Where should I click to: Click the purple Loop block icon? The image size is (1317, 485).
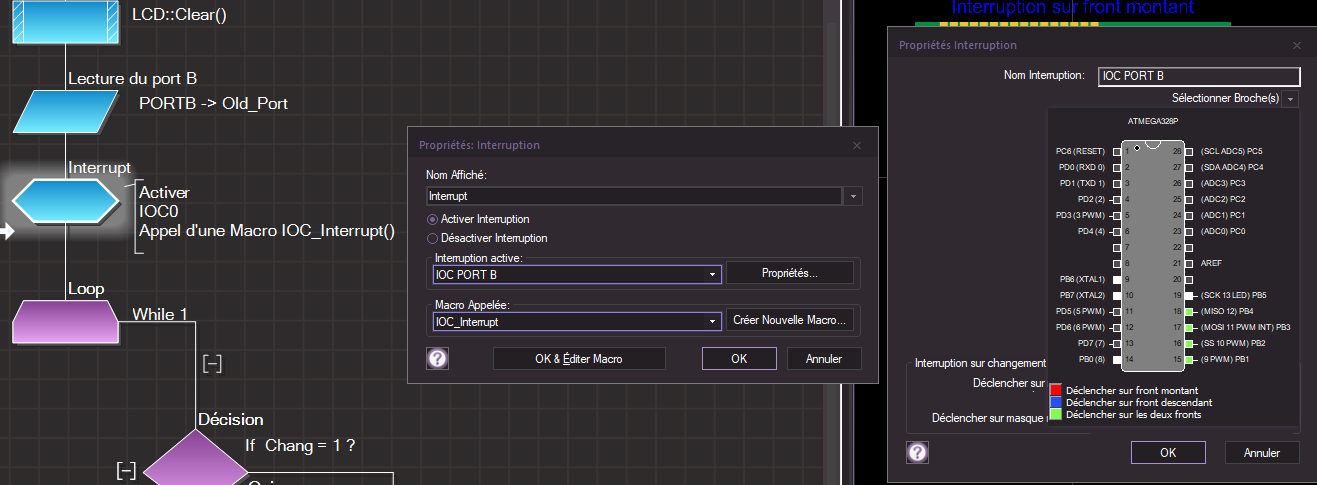coord(66,320)
